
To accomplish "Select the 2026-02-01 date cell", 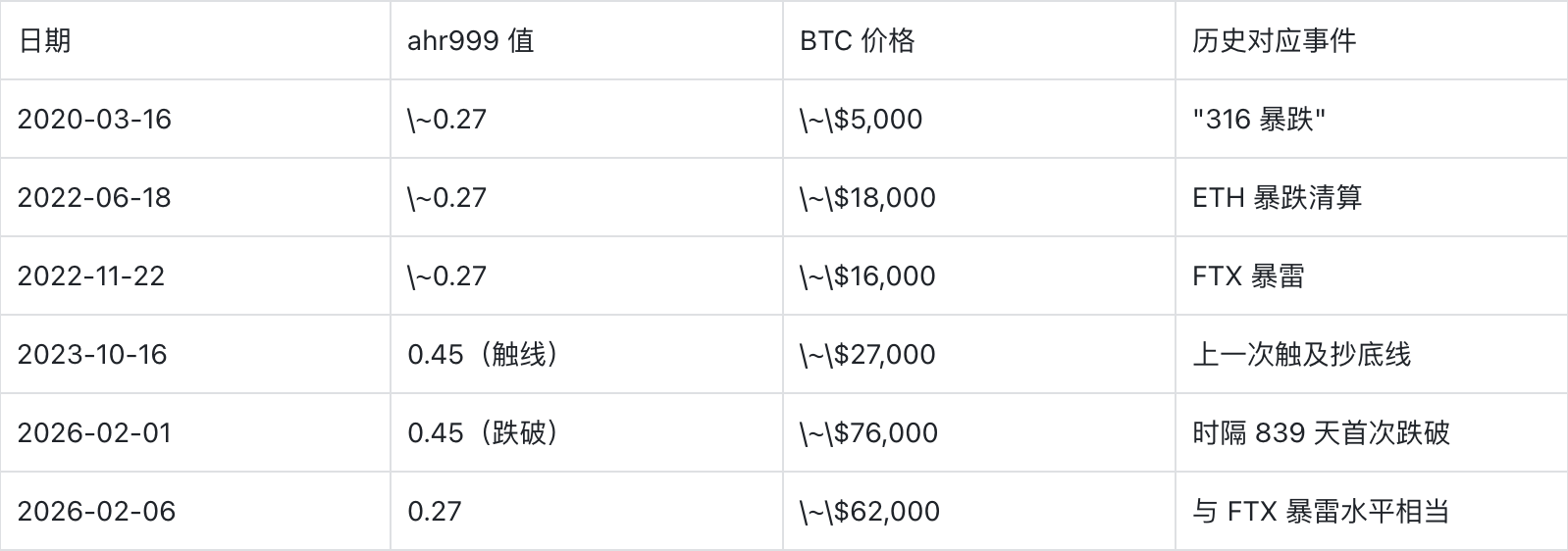I will point(94,432).
